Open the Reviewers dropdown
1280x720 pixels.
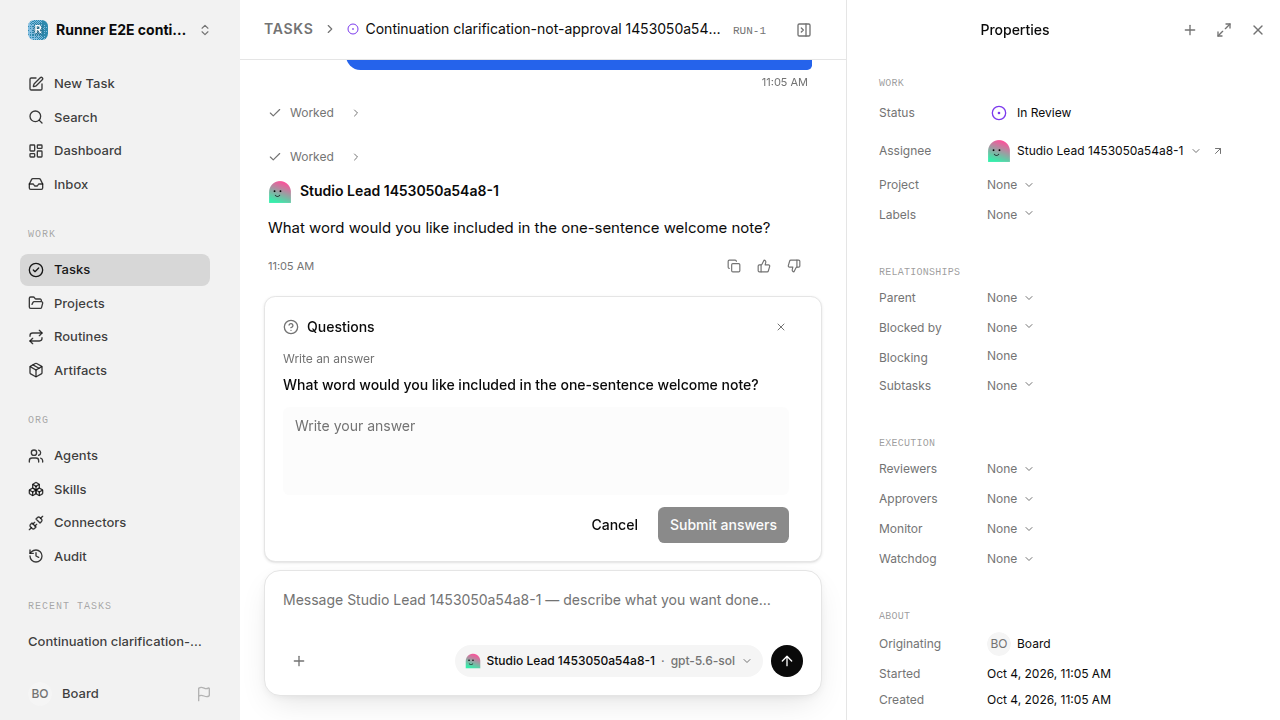[1010, 469]
